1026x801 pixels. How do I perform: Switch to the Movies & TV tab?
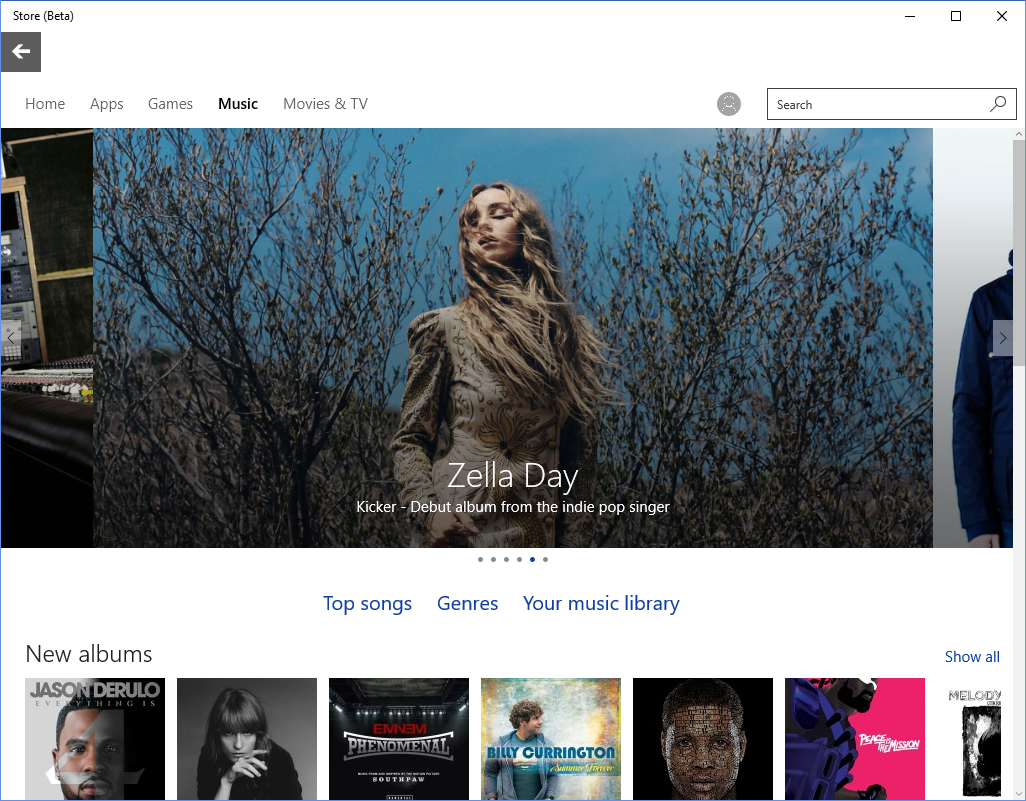pos(325,103)
